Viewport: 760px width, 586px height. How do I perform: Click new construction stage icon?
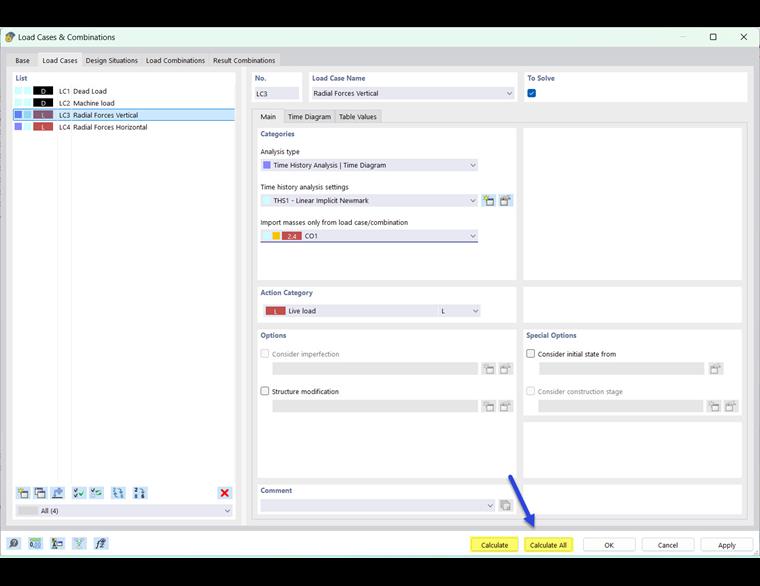tap(714, 406)
